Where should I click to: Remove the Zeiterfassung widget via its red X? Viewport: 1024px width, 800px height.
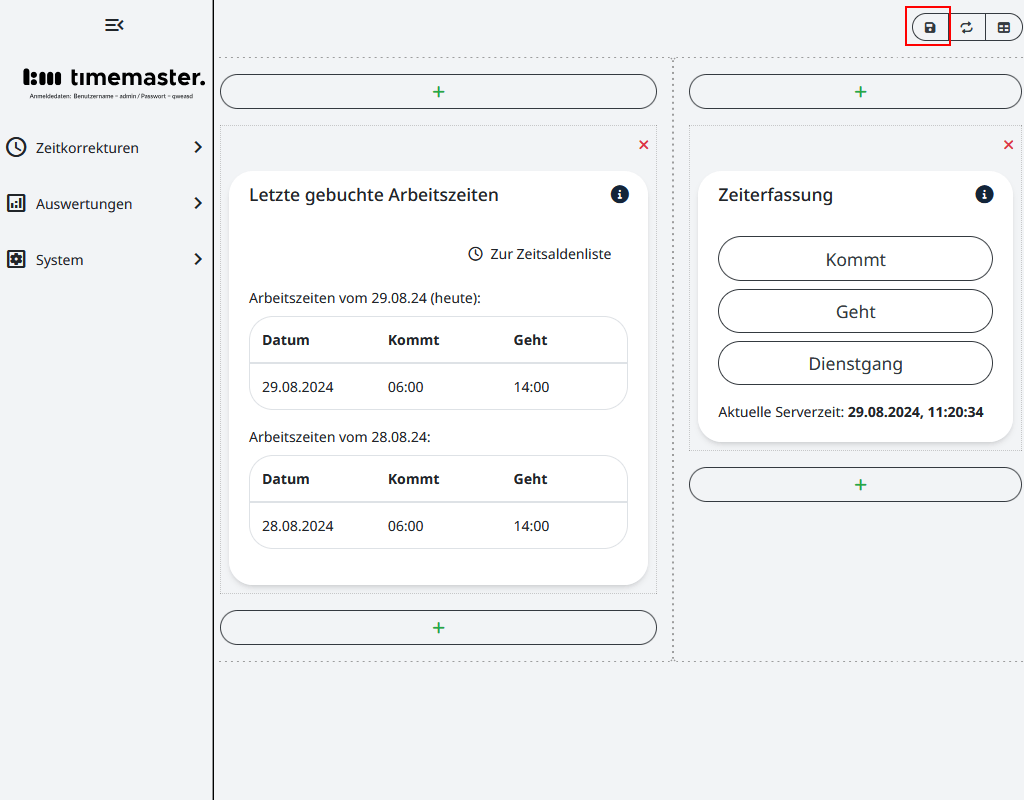click(1008, 144)
